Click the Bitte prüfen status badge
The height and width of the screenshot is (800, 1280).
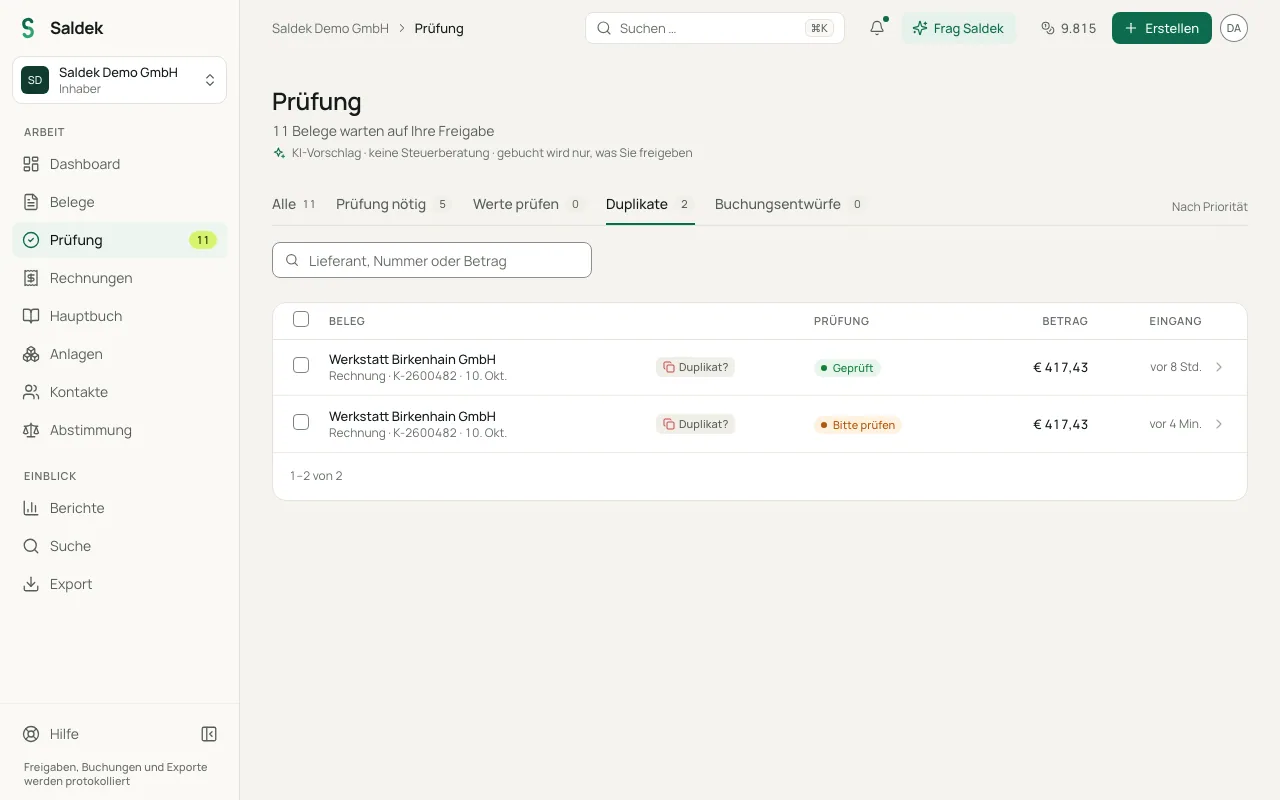coord(858,425)
